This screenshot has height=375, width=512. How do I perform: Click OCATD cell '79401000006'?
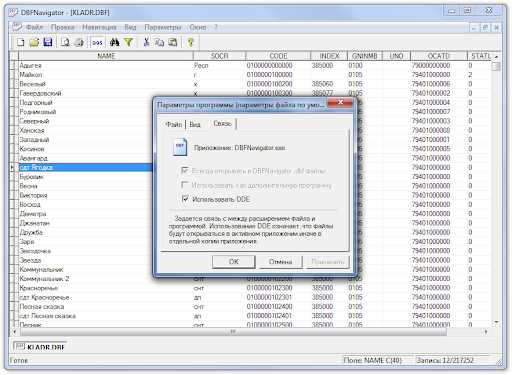pyautogui.click(x=439, y=84)
